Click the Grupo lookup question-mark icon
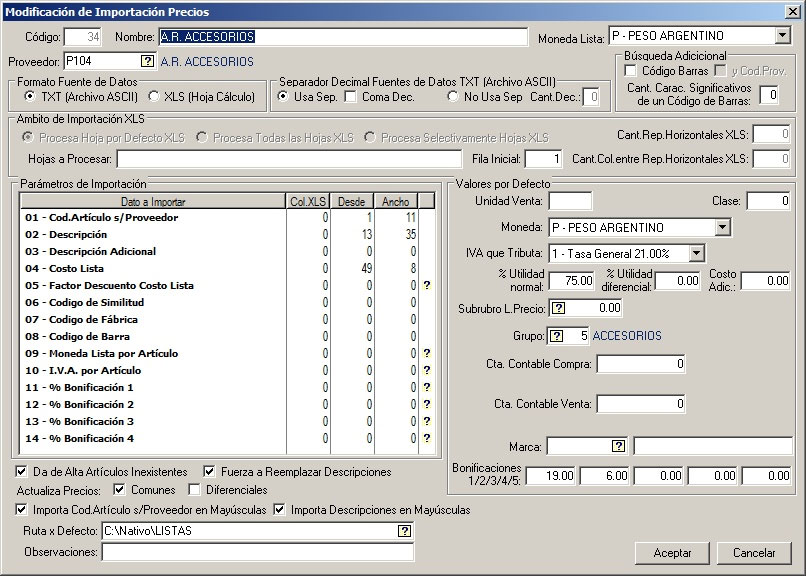The image size is (806, 576). (559, 335)
